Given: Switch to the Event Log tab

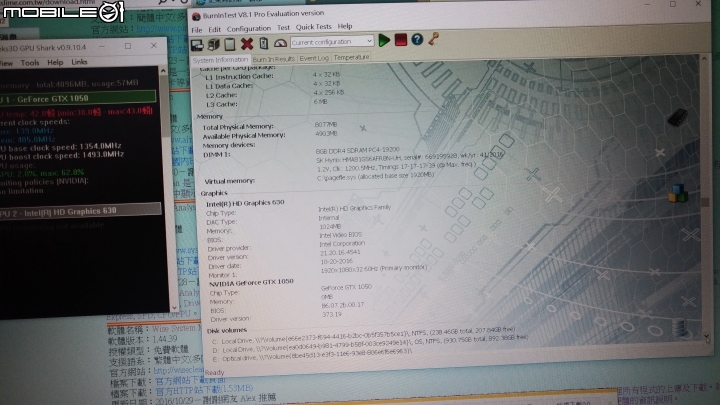Looking at the screenshot, I should pos(314,58).
